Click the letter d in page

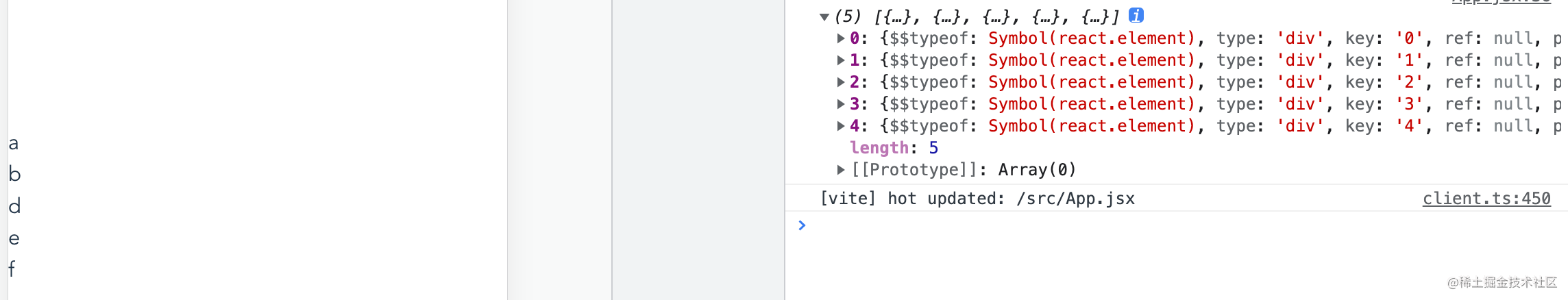tap(14, 205)
